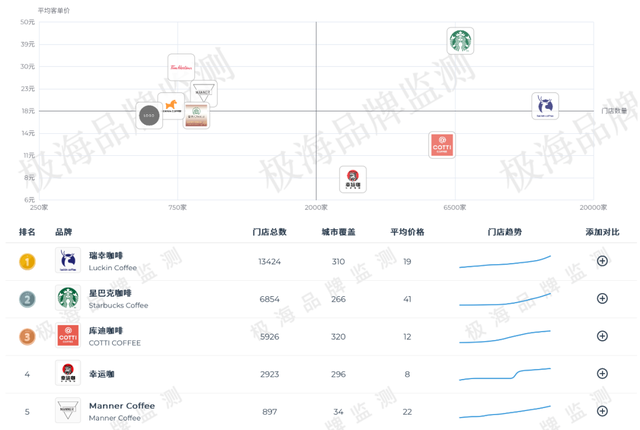The width and height of the screenshot is (640, 430).
Task: View the 瑞幸咖啡 store trend sparkline
Action: tap(505, 262)
